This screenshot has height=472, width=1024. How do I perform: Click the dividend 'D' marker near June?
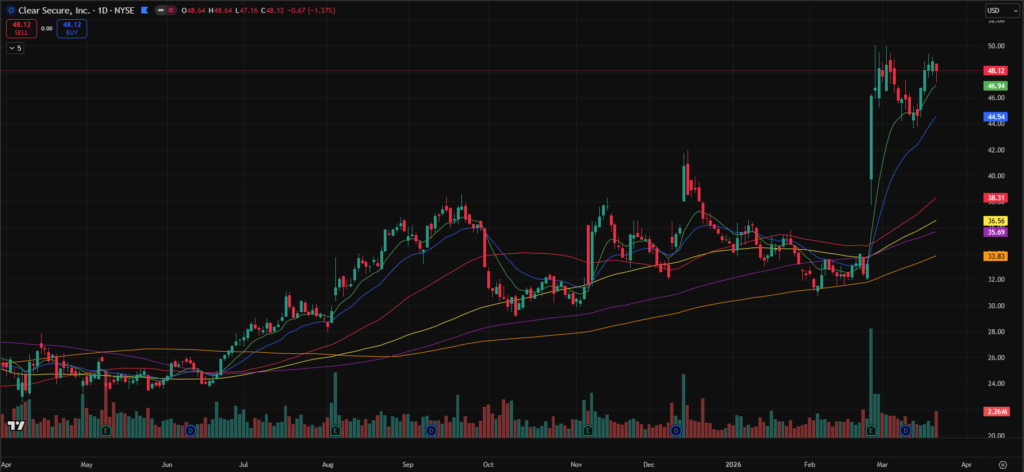(190, 430)
